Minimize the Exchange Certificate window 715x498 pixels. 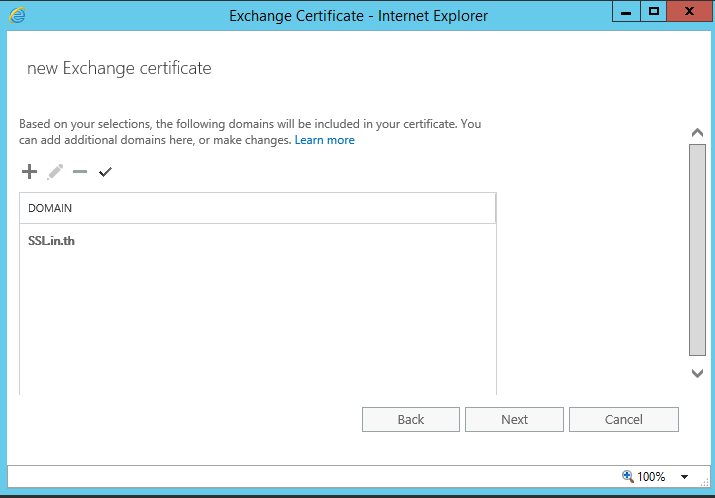tap(626, 12)
